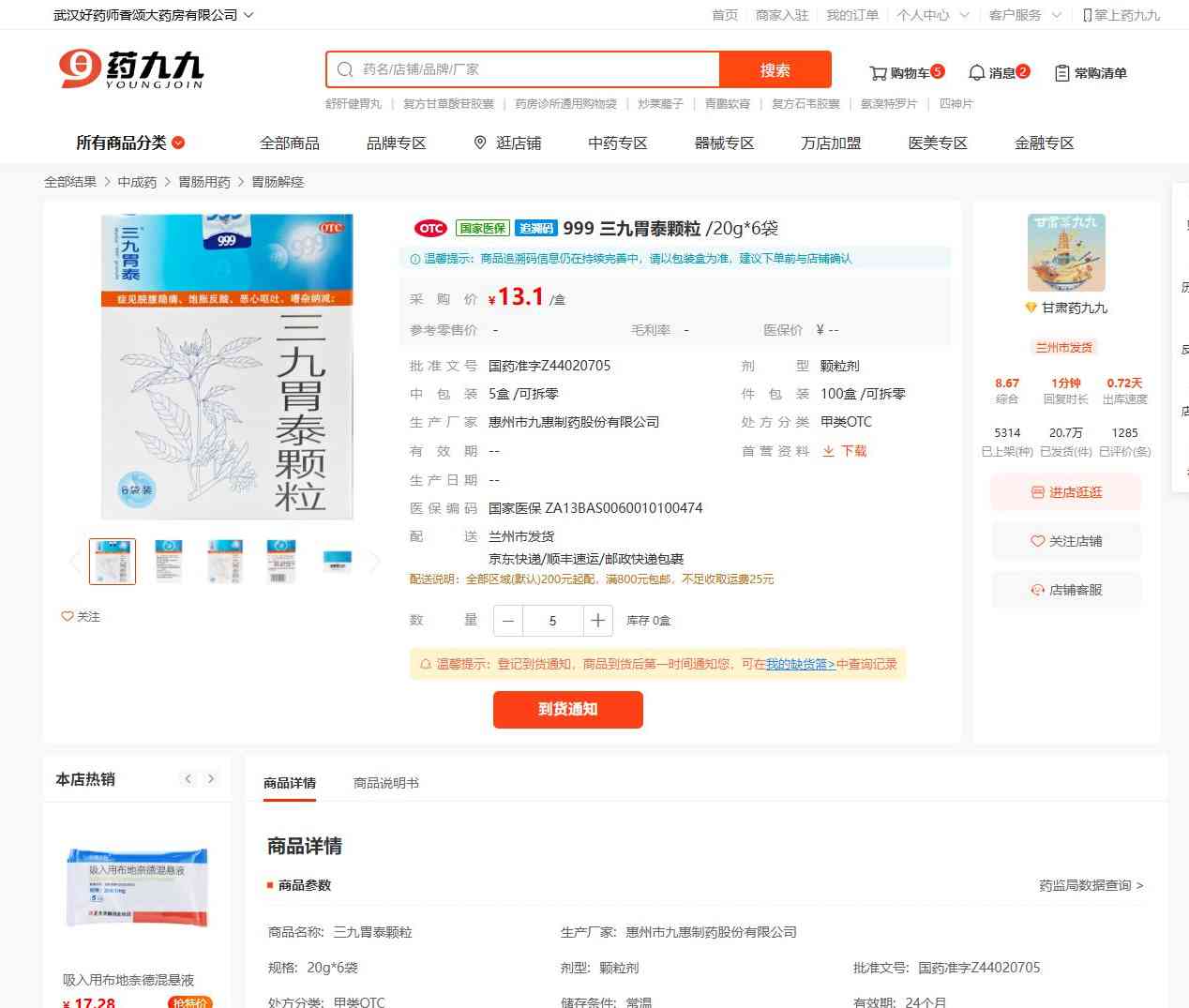Toggle follow for the Gansu store
Image resolution: width=1189 pixels, height=1008 pixels.
pyautogui.click(x=1066, y=541)
